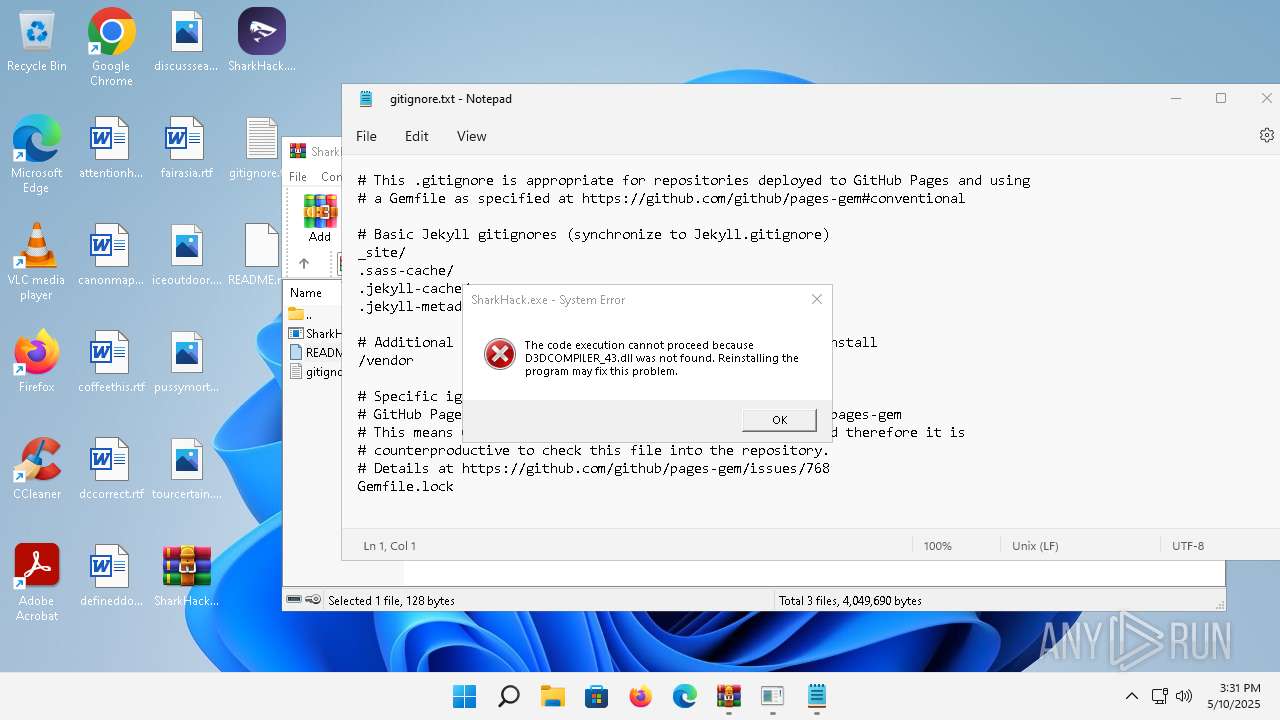Click the _site/ line in Notepad text
This screenshot has width=1280, height=720.
point(381,252)
